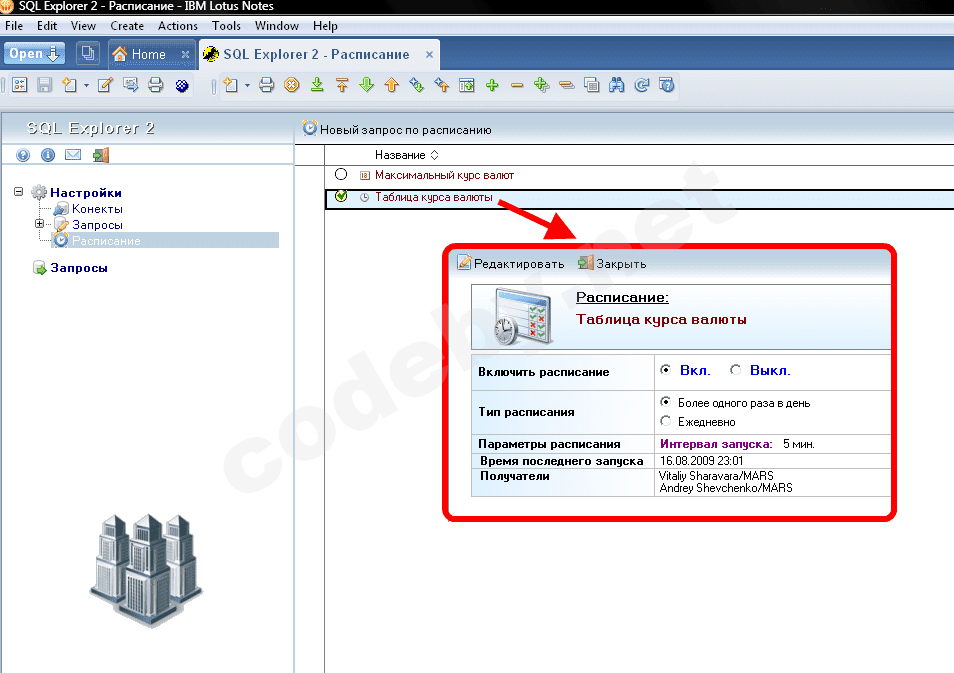The image size is (954, 673).
Task: Click the help window toolbar icon
Action: coord(667,85)
